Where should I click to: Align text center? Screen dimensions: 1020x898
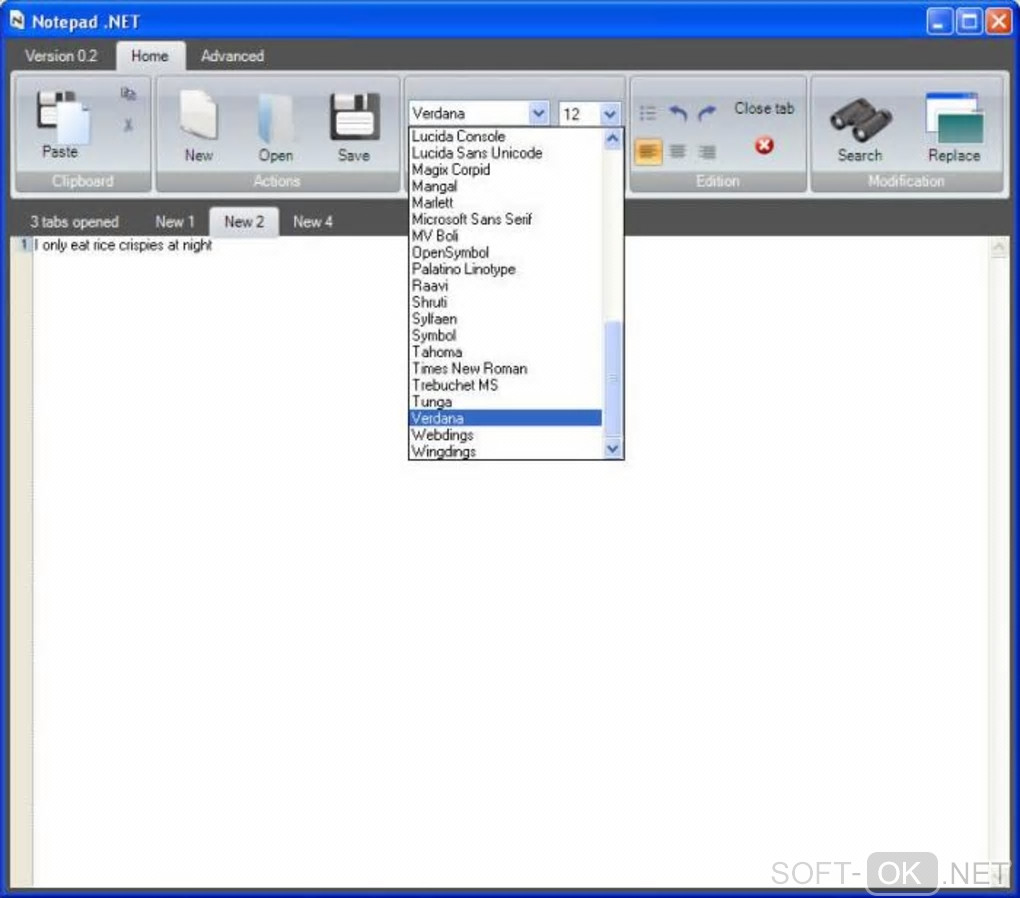coord(677,152)
